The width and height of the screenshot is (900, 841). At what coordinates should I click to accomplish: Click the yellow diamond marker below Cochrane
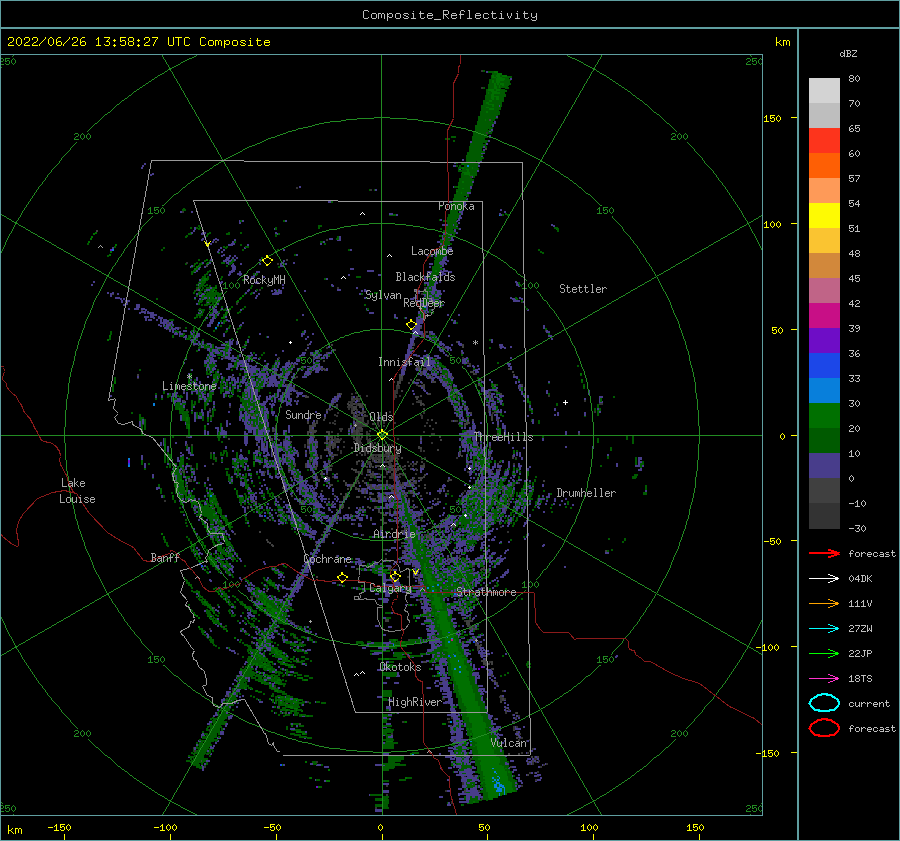click(x=342, y=578)
